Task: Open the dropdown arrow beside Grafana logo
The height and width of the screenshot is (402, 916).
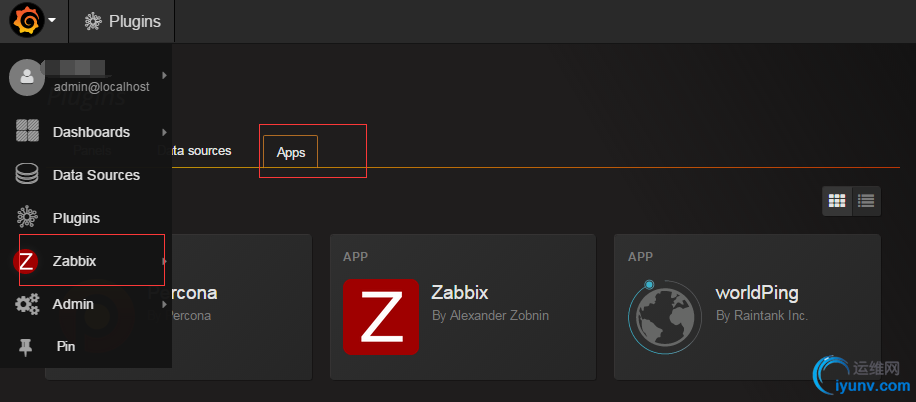Action: tap(51, 21)
